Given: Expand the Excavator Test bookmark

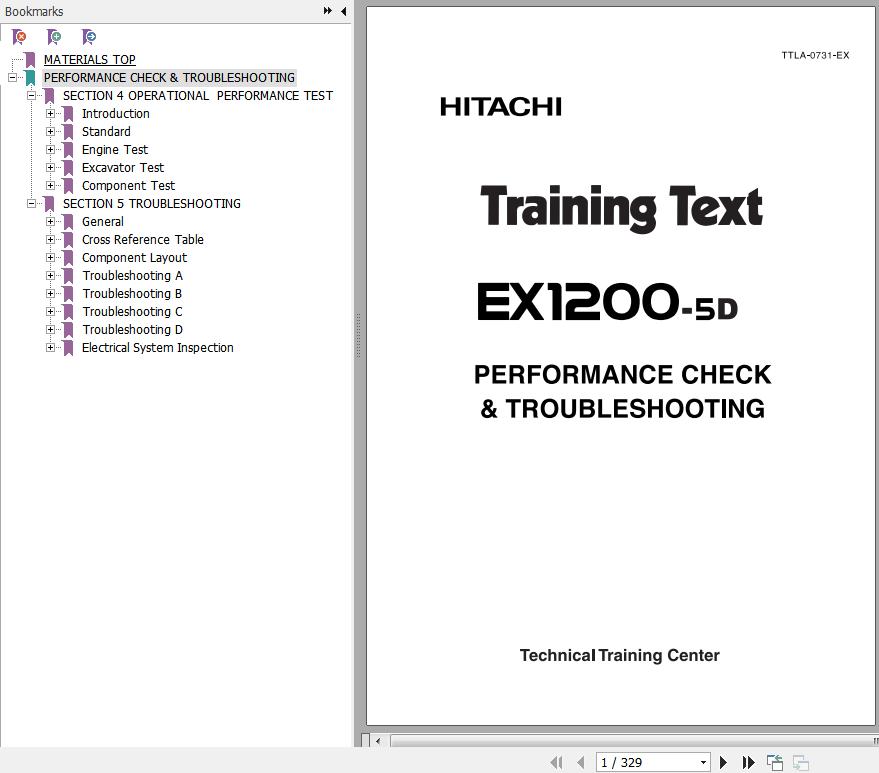Looking at the screenshot, I should pyautogui.click(x=50, y=167).
